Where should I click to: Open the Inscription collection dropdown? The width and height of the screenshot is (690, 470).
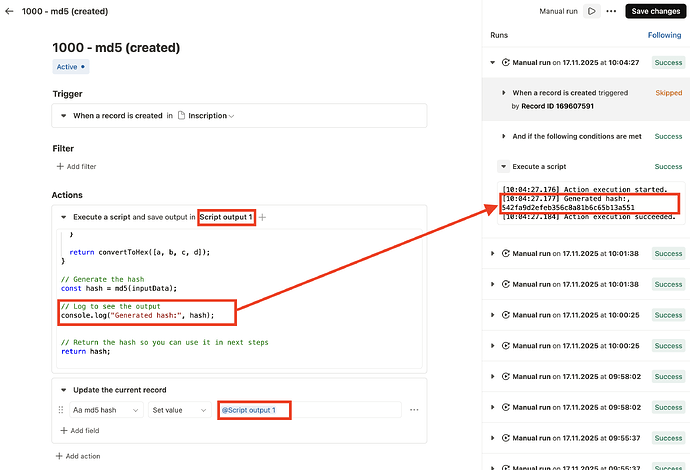pos(232,116)
